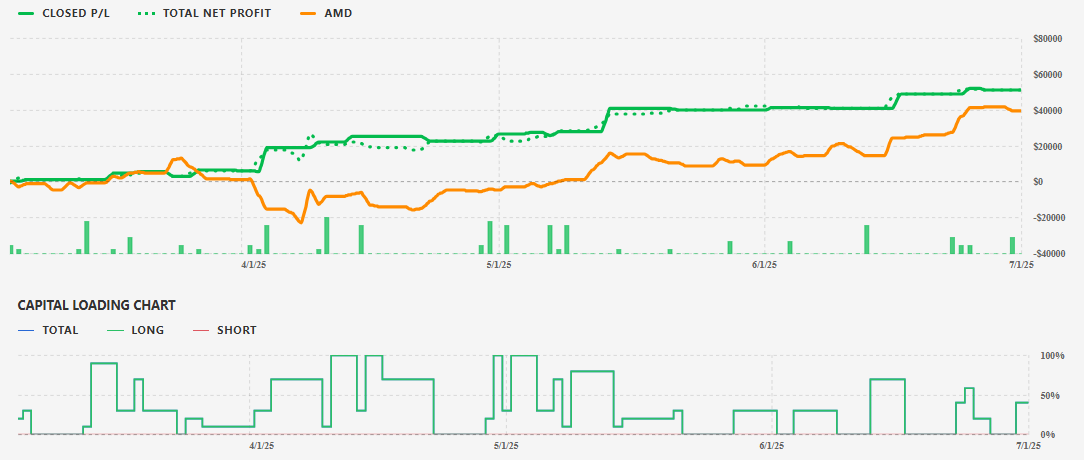Click the 7/1/25 date on capital loading chart
This screenshot has height=460, width=1084.
pyautogui.click(x=1028, y=447)
